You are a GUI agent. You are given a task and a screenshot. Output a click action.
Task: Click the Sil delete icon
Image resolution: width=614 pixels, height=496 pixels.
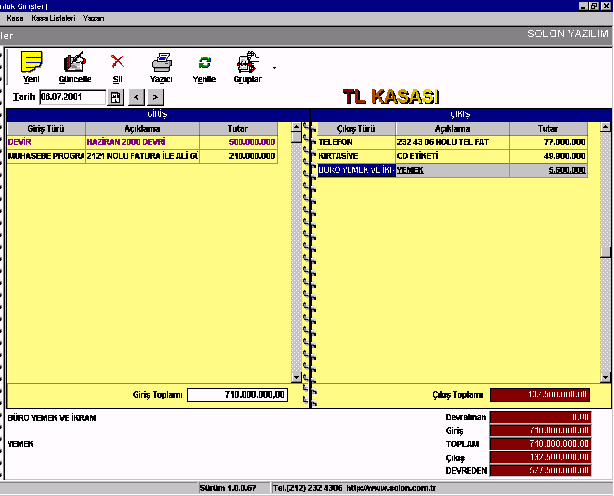pos(117,62)
